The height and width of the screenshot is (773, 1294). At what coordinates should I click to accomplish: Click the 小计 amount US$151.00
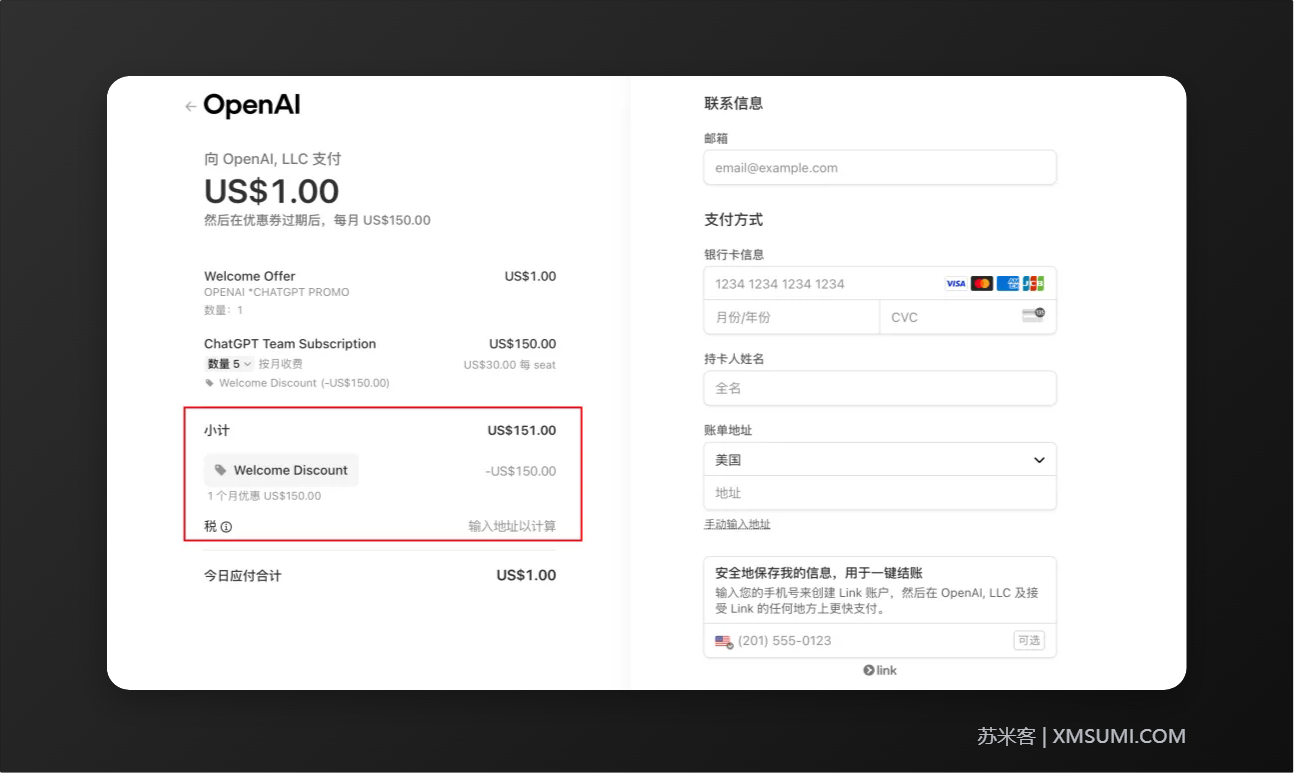[522, 430]
